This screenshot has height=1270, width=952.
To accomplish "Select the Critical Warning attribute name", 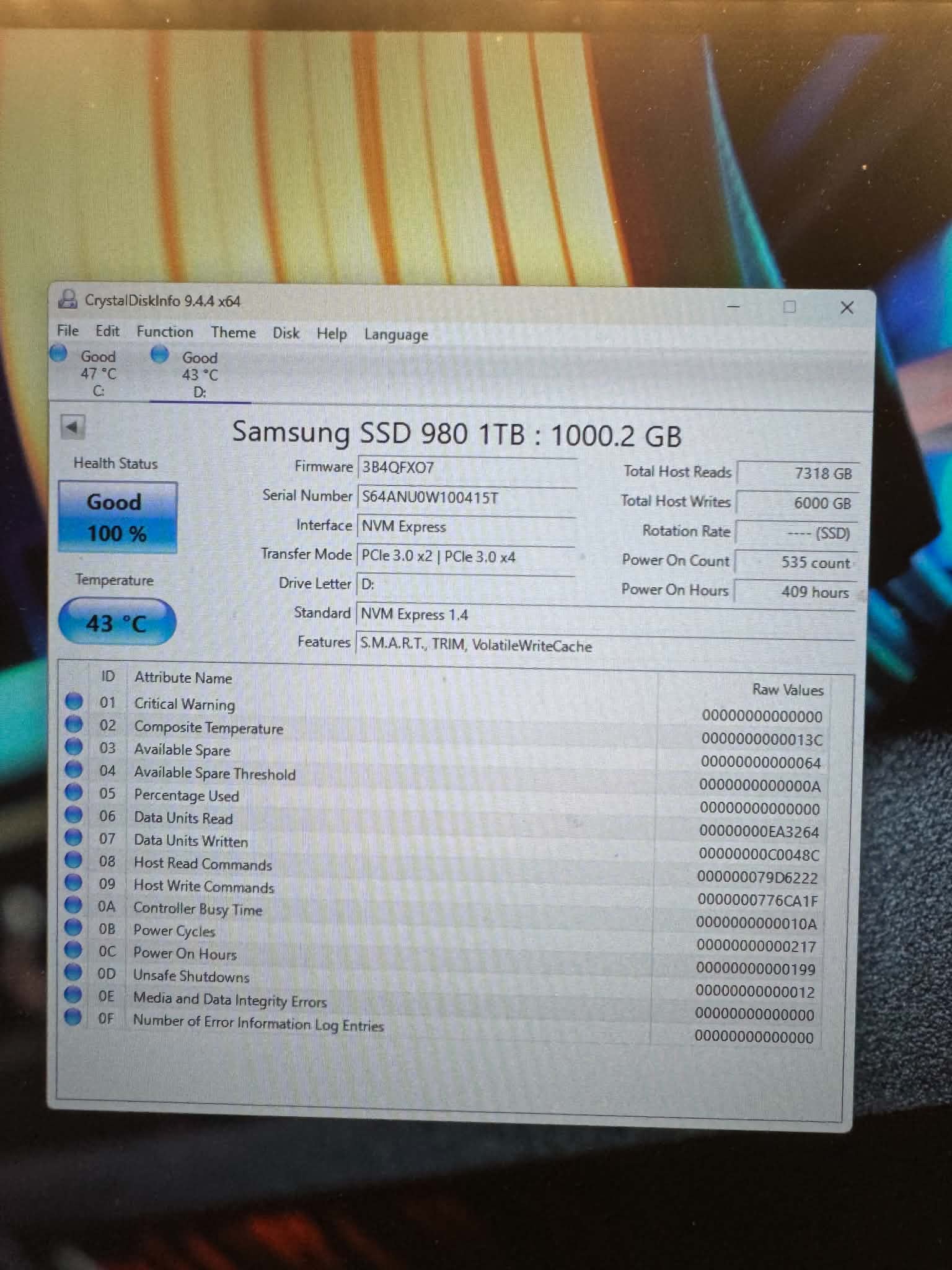I will [x=185, y=704].
